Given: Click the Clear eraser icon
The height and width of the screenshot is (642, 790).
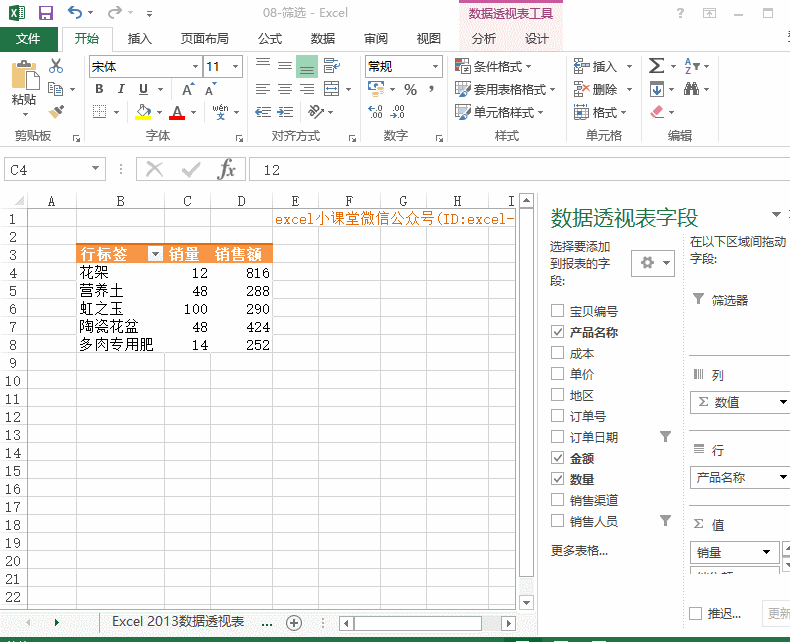Looking at the screenshot, I should 657,111.
